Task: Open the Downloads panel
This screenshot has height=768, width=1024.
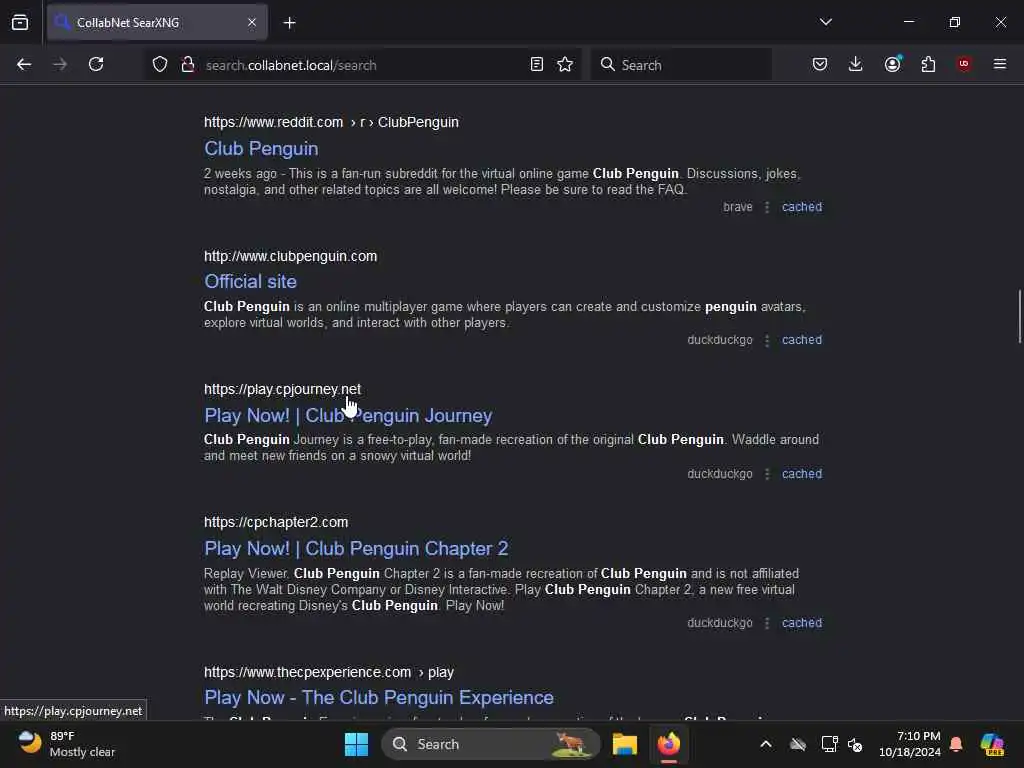Action: click(856, 64)
